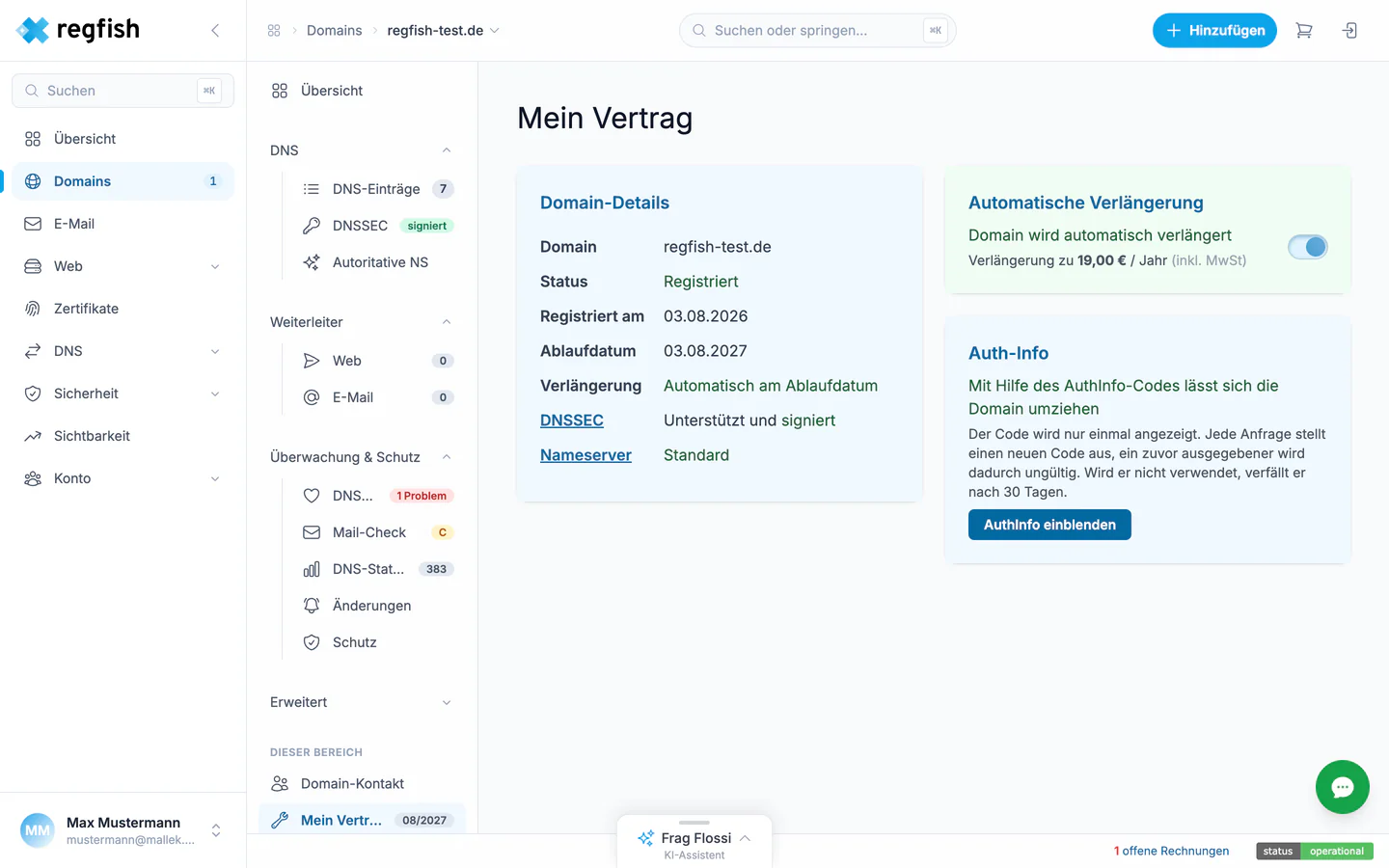Click the 383 badge for DNS-Stat
The image size is (1389, 868).
coord(436,569)
